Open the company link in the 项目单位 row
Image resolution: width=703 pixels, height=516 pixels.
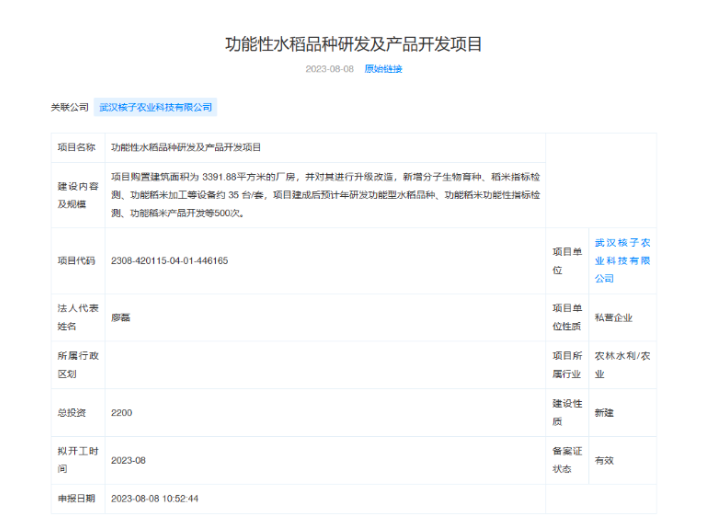pos(622,260)
